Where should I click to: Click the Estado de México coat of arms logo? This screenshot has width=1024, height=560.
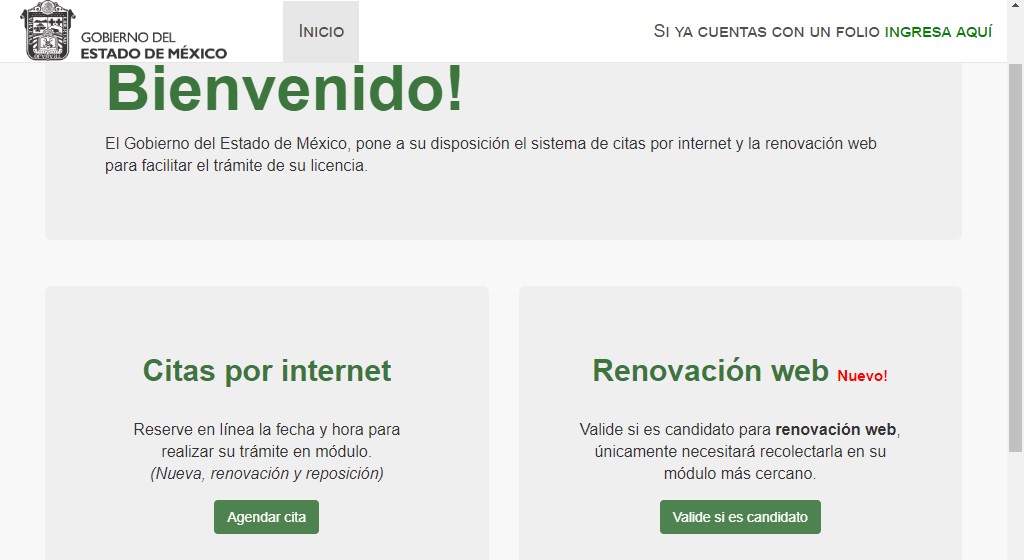coord(48,31)
